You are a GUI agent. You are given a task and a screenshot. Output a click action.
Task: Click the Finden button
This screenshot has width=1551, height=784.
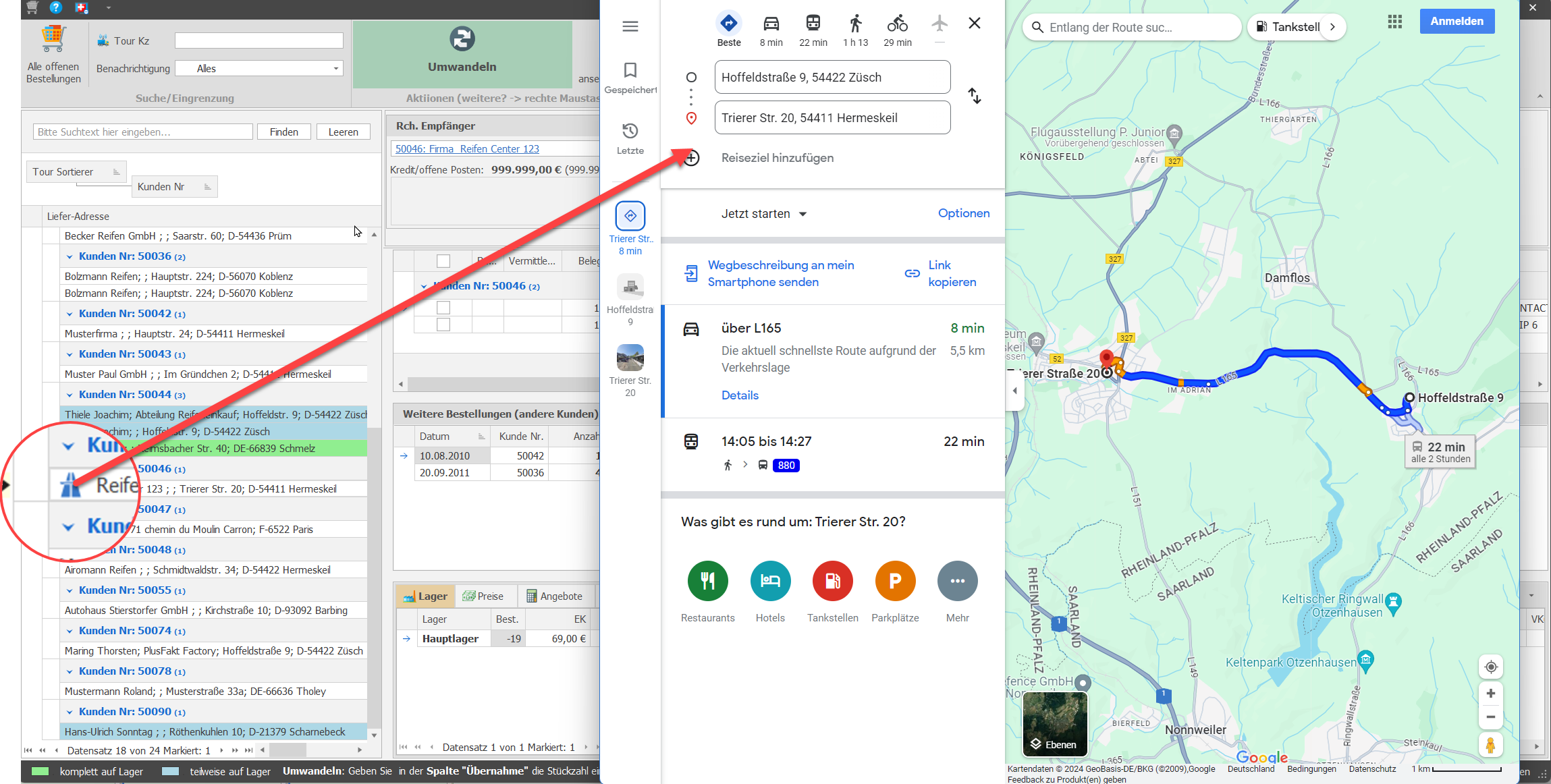tap(283, 132)
